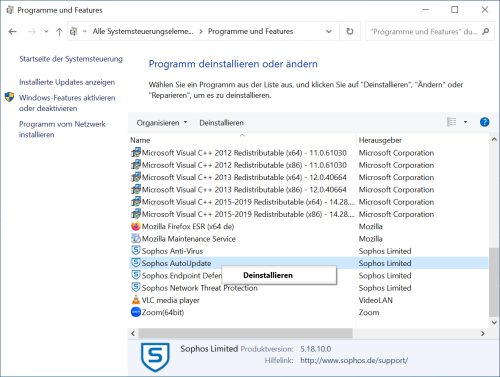Click the Mozilla Maintenance Service name text
Viewport: 500px width, 377px height.
tap(189, 239)
